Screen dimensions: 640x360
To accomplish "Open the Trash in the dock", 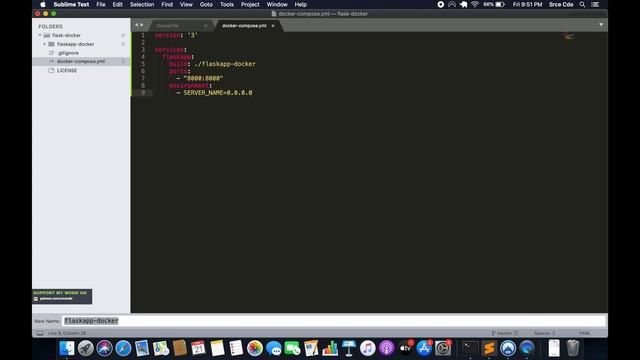I will click(573, 348).
